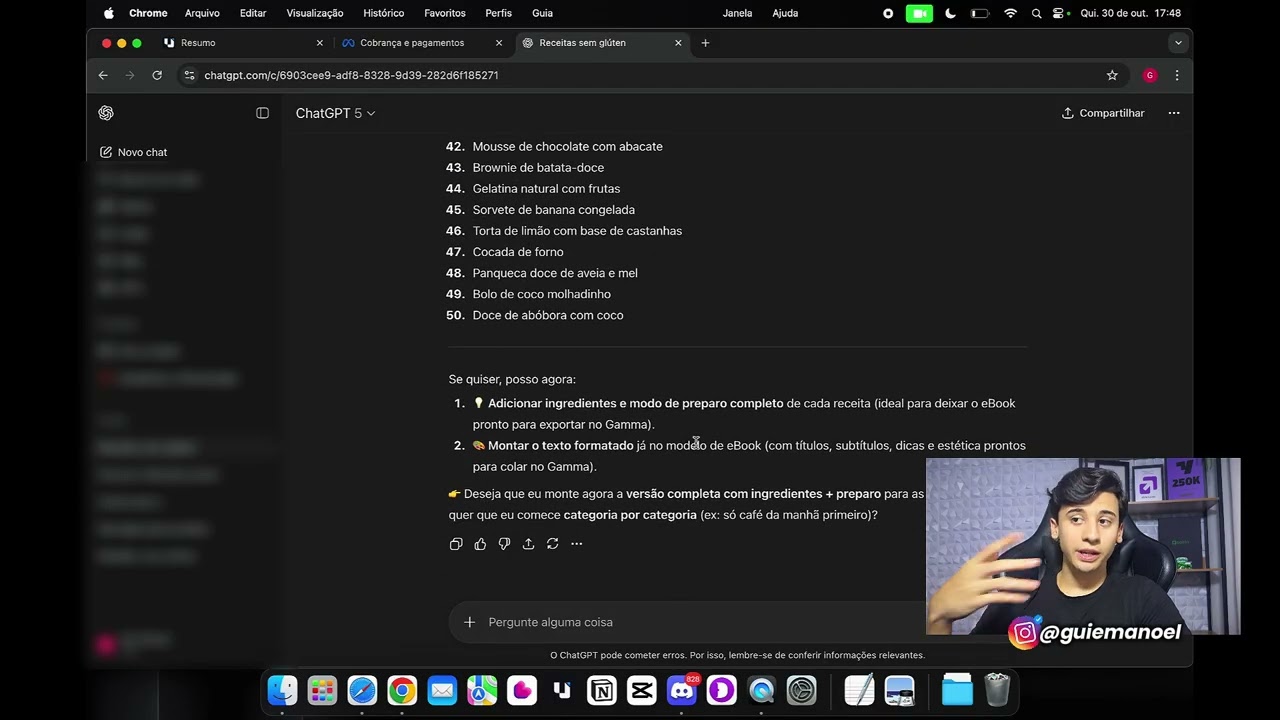
Task: Open the Apple menu
Action: click(108, 13)
